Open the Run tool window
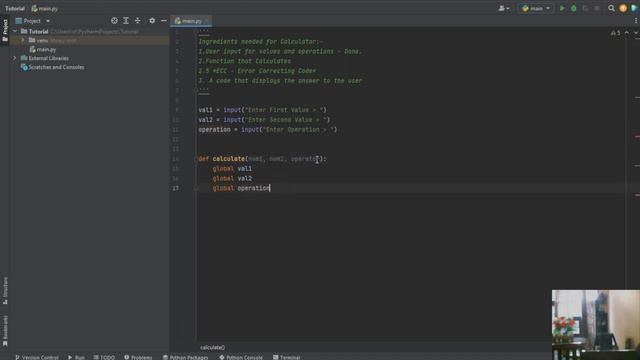This screenshot has height=360, width=640. pos(76,357)
